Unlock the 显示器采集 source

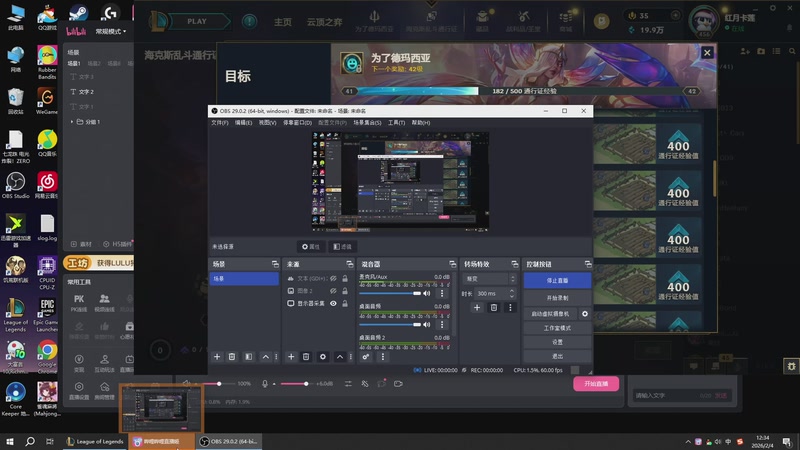coord(345,304)
